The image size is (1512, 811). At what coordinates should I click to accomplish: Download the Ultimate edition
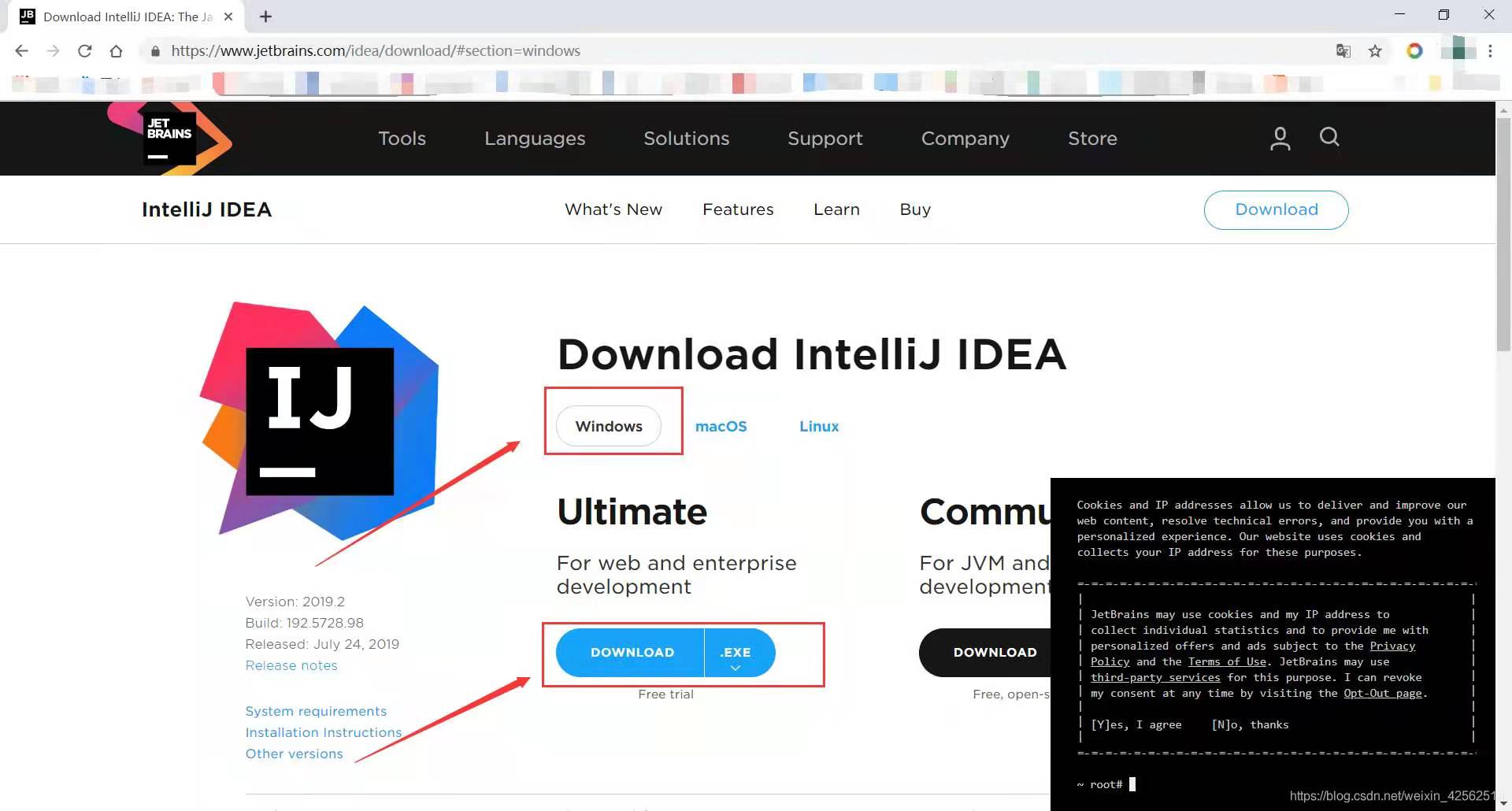(631, 653)
